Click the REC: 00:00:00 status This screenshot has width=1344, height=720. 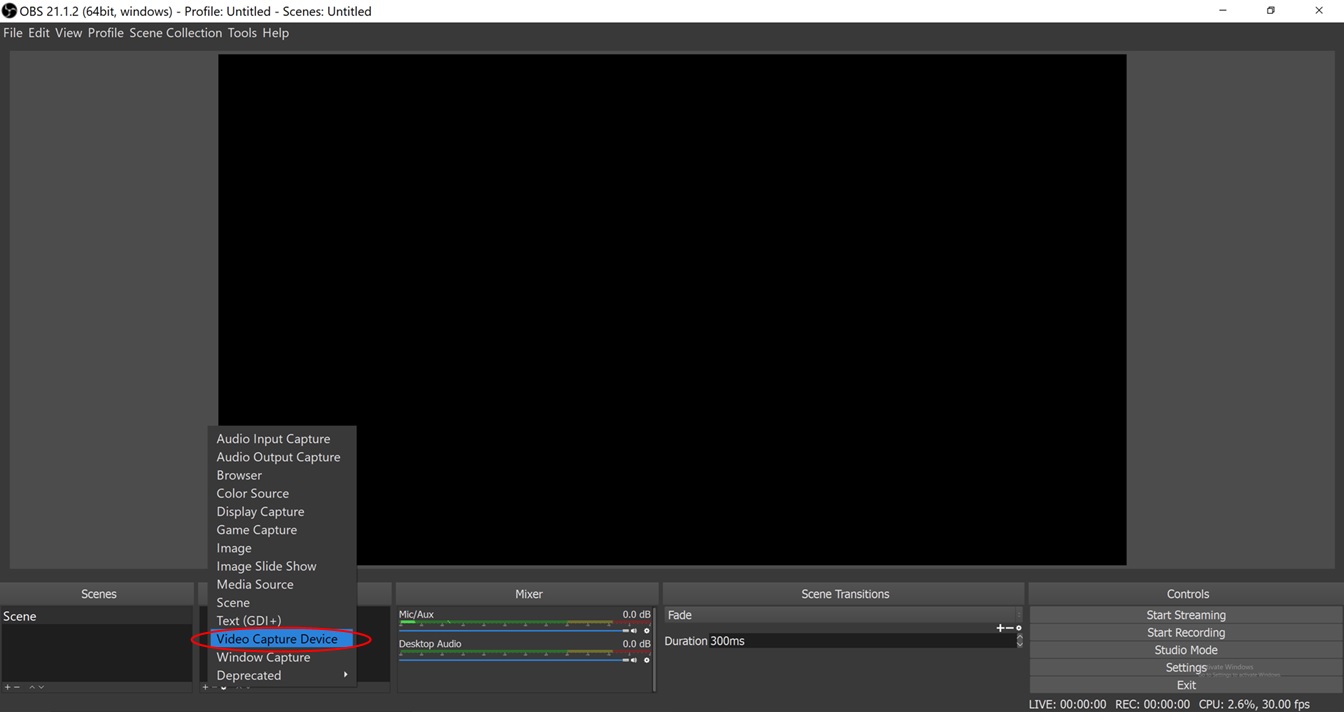(x=1152, y=704)
